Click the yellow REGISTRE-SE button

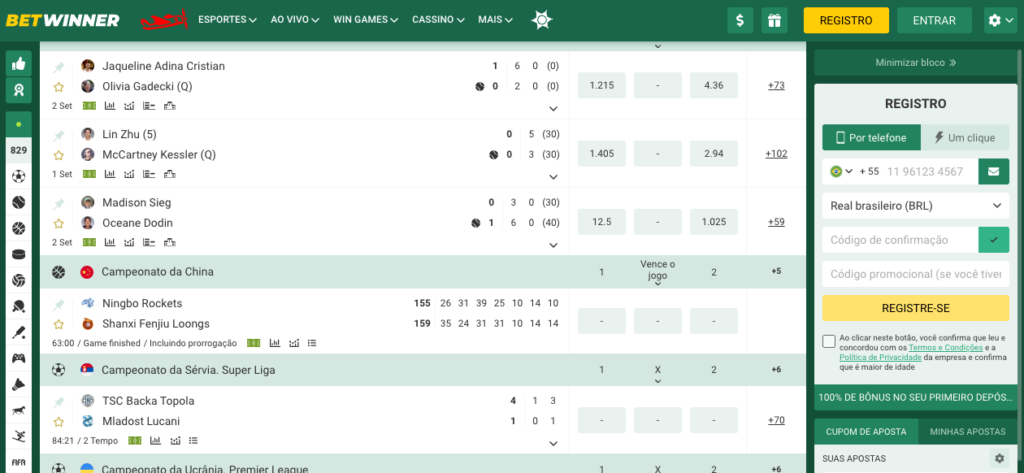915,308
